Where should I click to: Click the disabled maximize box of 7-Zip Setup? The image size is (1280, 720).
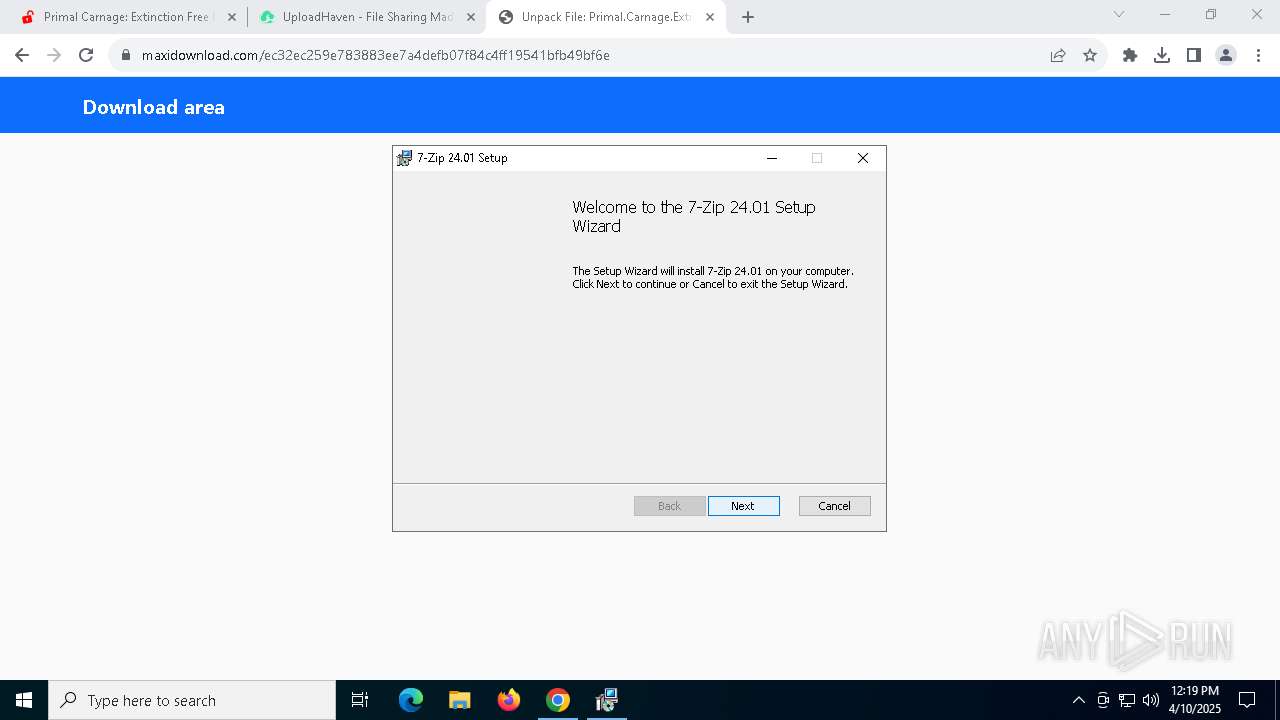pyautogui.click(x=817, y=158)
